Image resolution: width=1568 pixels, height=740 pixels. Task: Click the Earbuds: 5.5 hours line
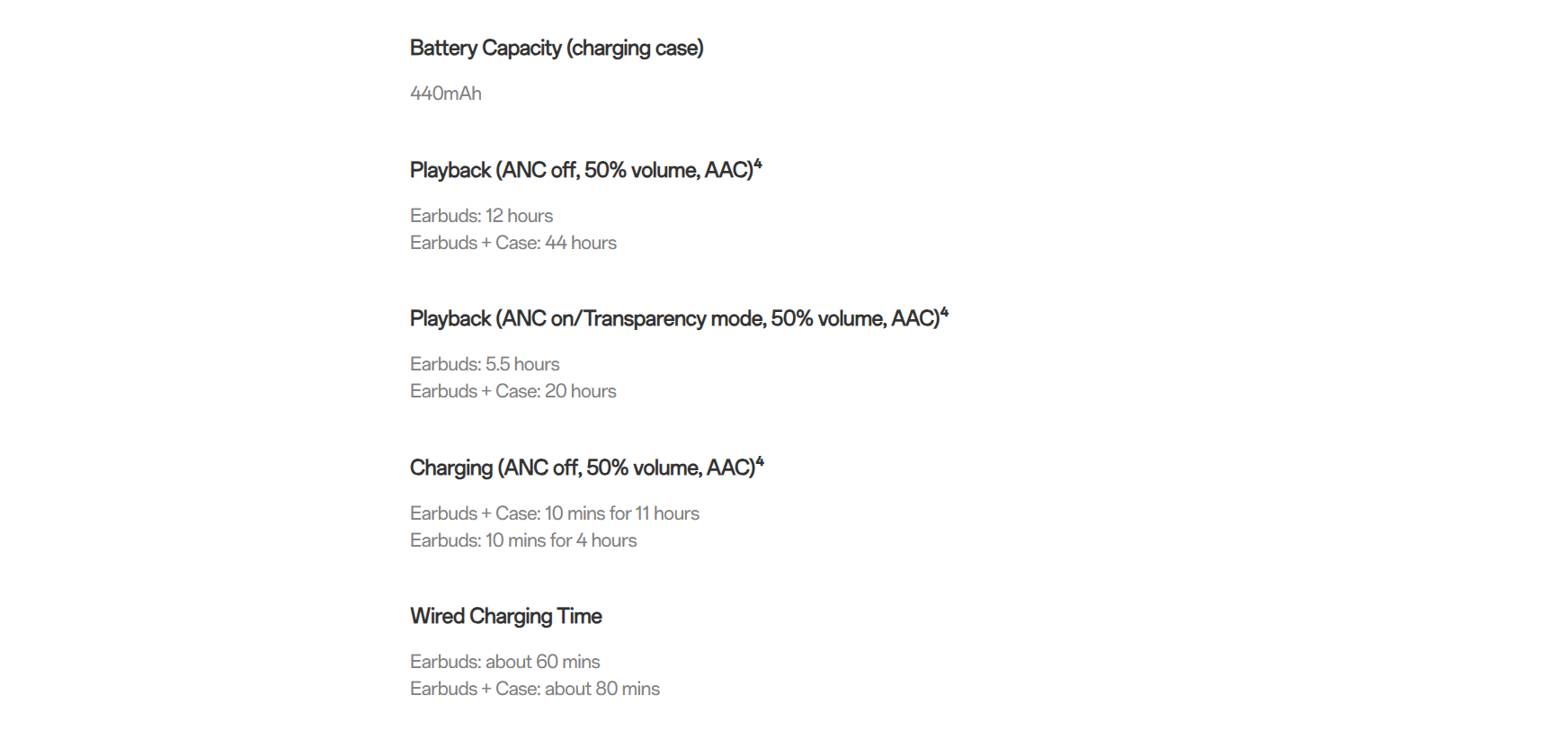click(485, 364)
